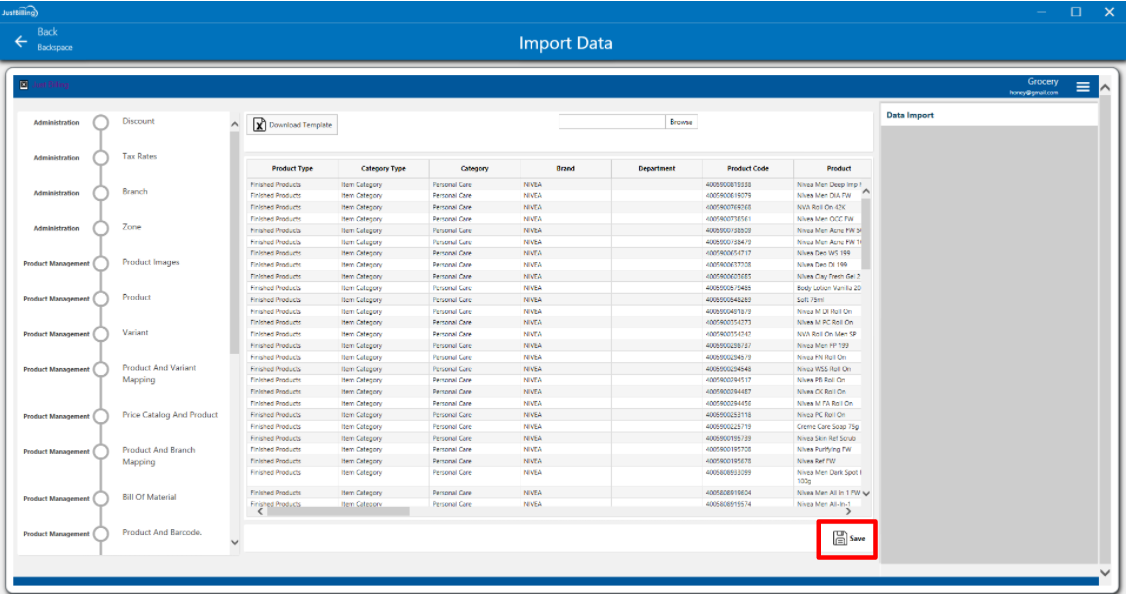Click the Save floppy disk icon

840,538
